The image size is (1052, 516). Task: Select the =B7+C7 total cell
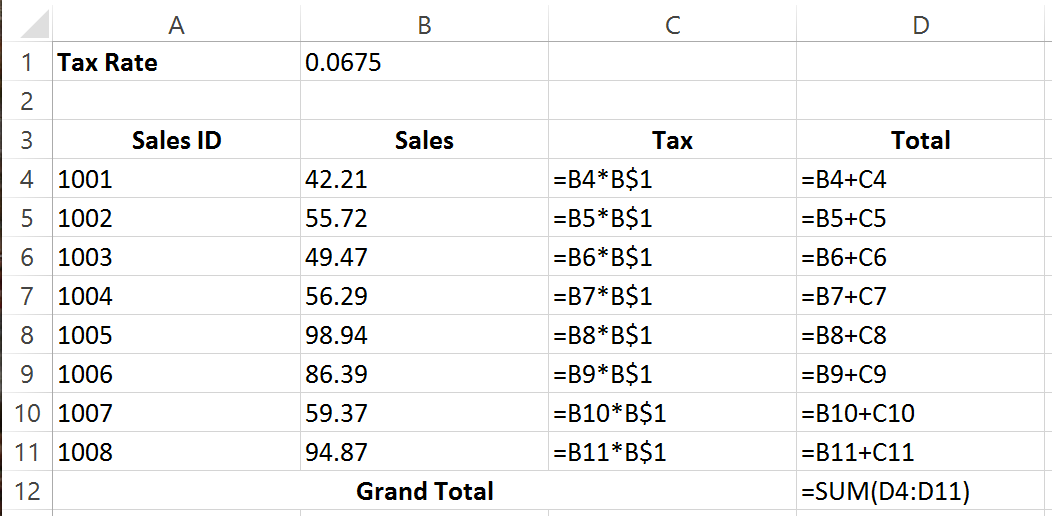click(921, 297)
